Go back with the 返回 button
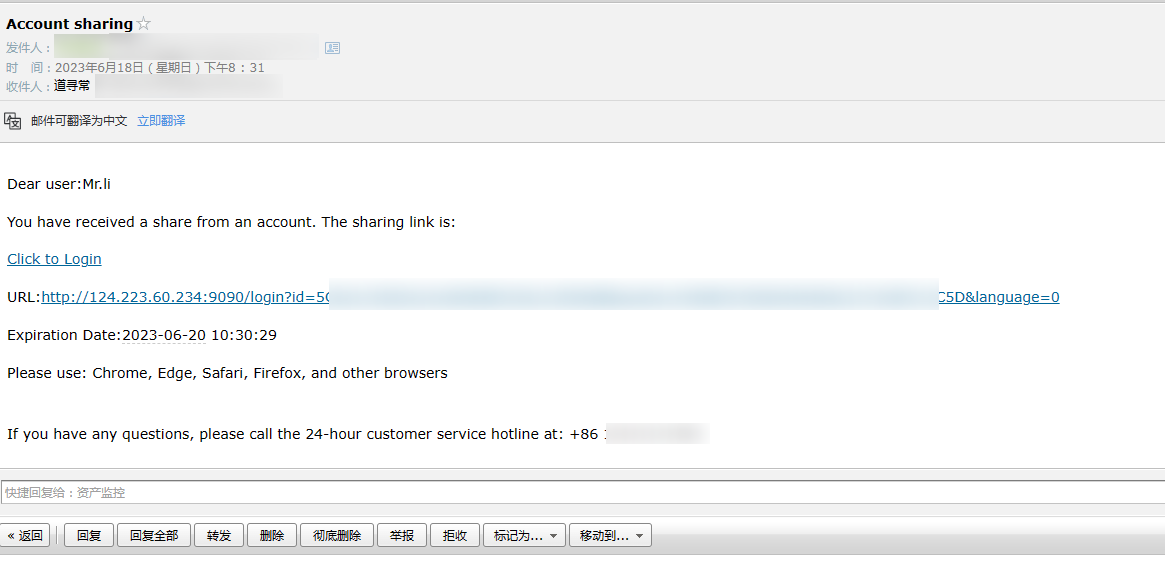This screenshot has width=1165, height=586. [x=25, y=536]
